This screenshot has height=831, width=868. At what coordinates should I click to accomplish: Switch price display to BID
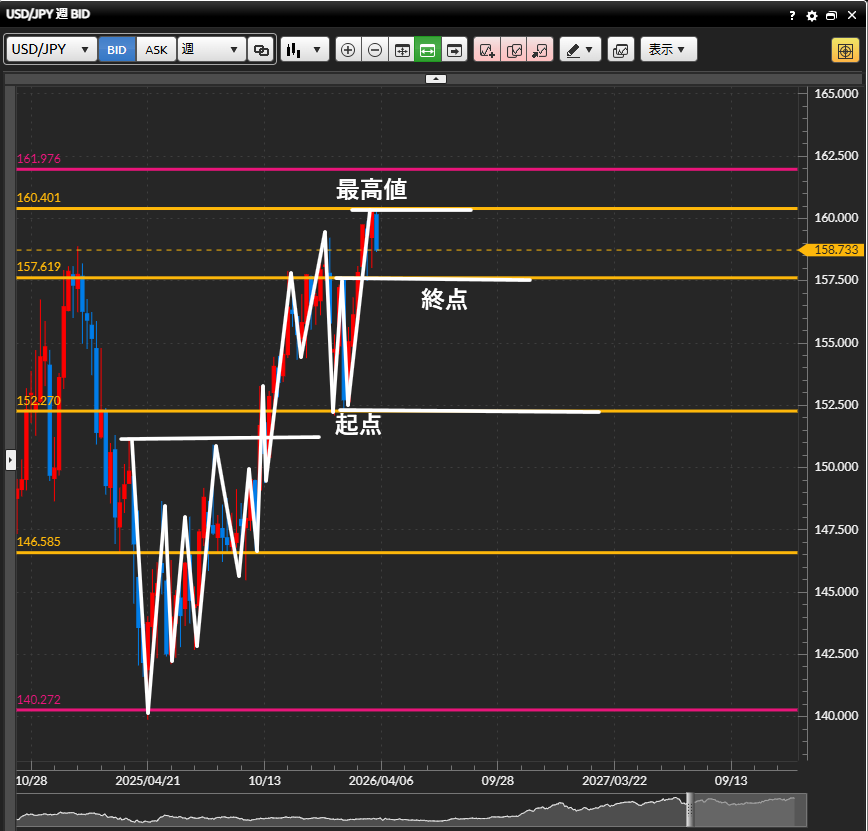coord(117,50)
